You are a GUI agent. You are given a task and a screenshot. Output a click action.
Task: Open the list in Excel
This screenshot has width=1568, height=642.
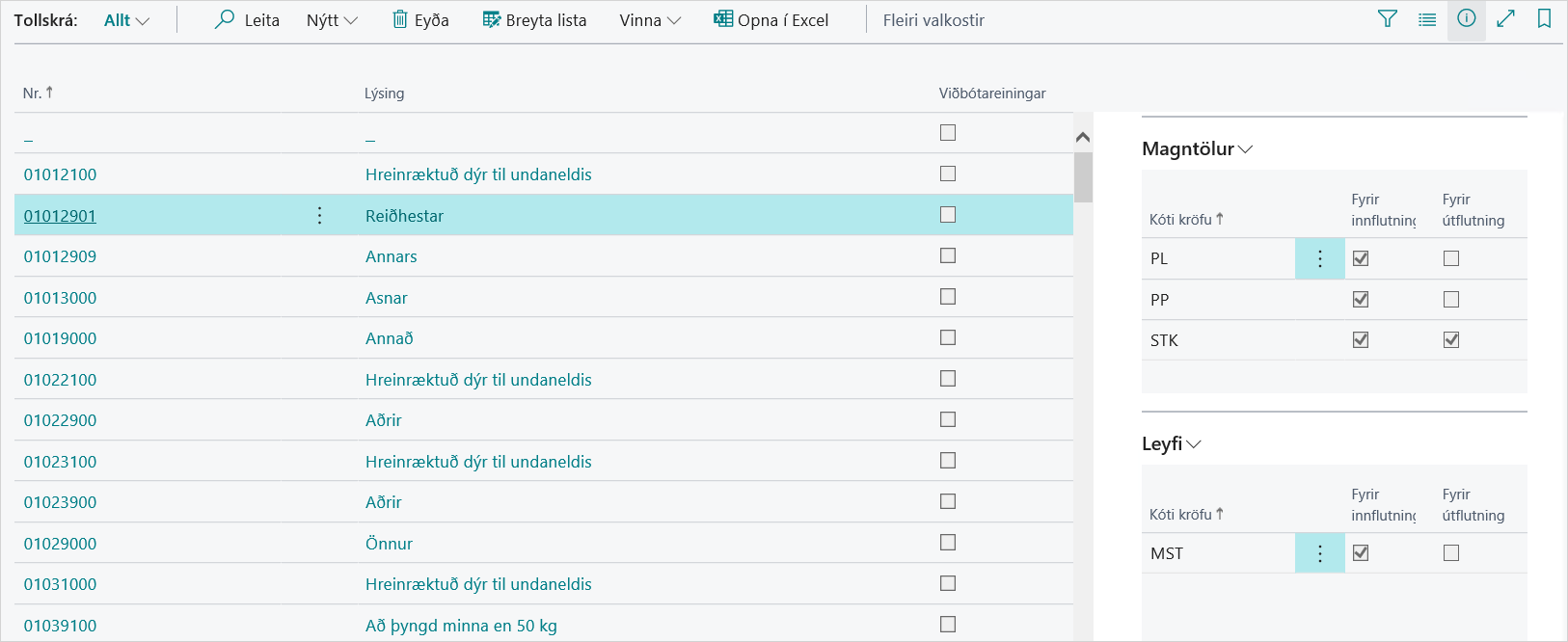coord(770,20)
